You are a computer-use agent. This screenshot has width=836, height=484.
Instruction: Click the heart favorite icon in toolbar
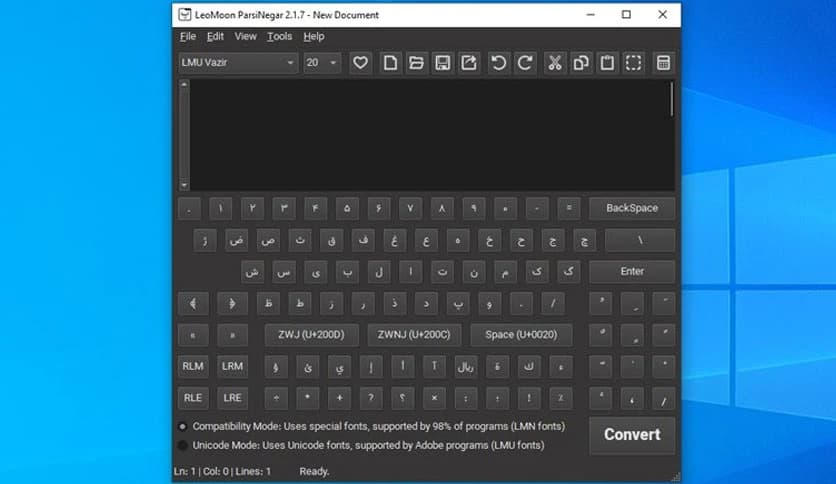point(360,63)
